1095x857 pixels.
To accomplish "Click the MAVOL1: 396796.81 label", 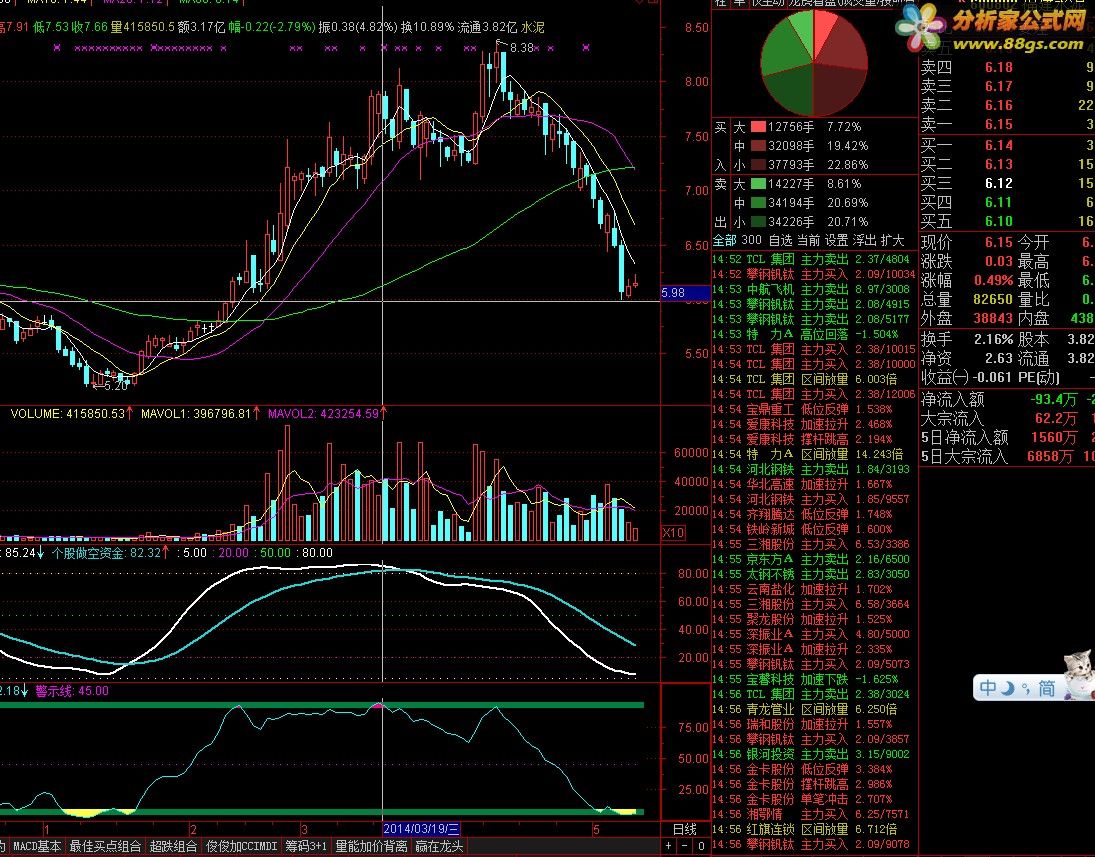I will pyautogui.click(x=196, y=413).
